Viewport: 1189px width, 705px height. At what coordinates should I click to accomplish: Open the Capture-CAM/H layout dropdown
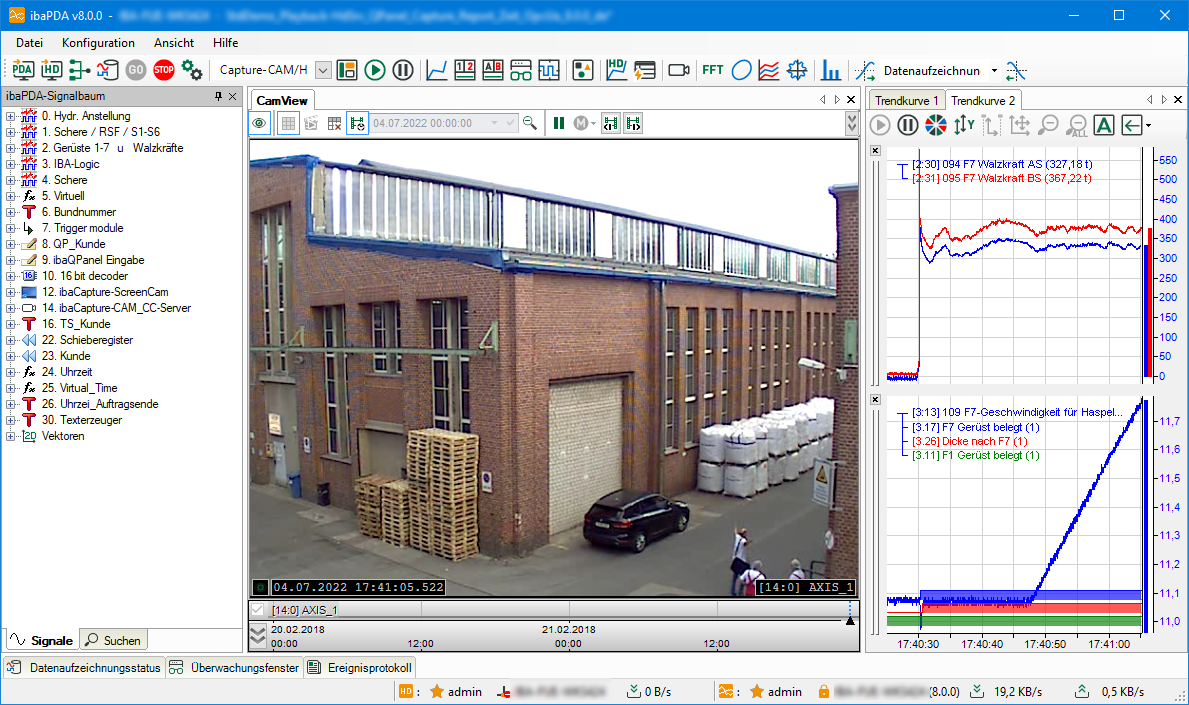pyautogui.click(x=323, y=70)
